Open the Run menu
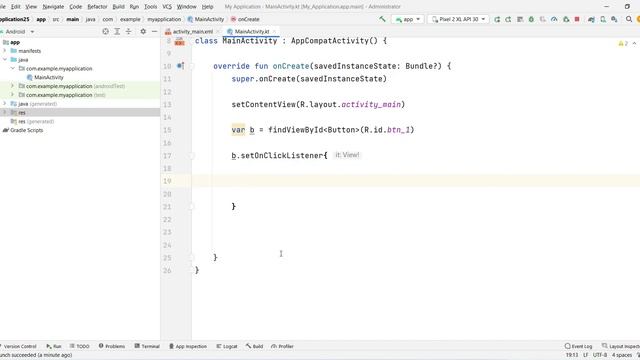The height and width of the screenshot is (360, 640). click(134, 7)
